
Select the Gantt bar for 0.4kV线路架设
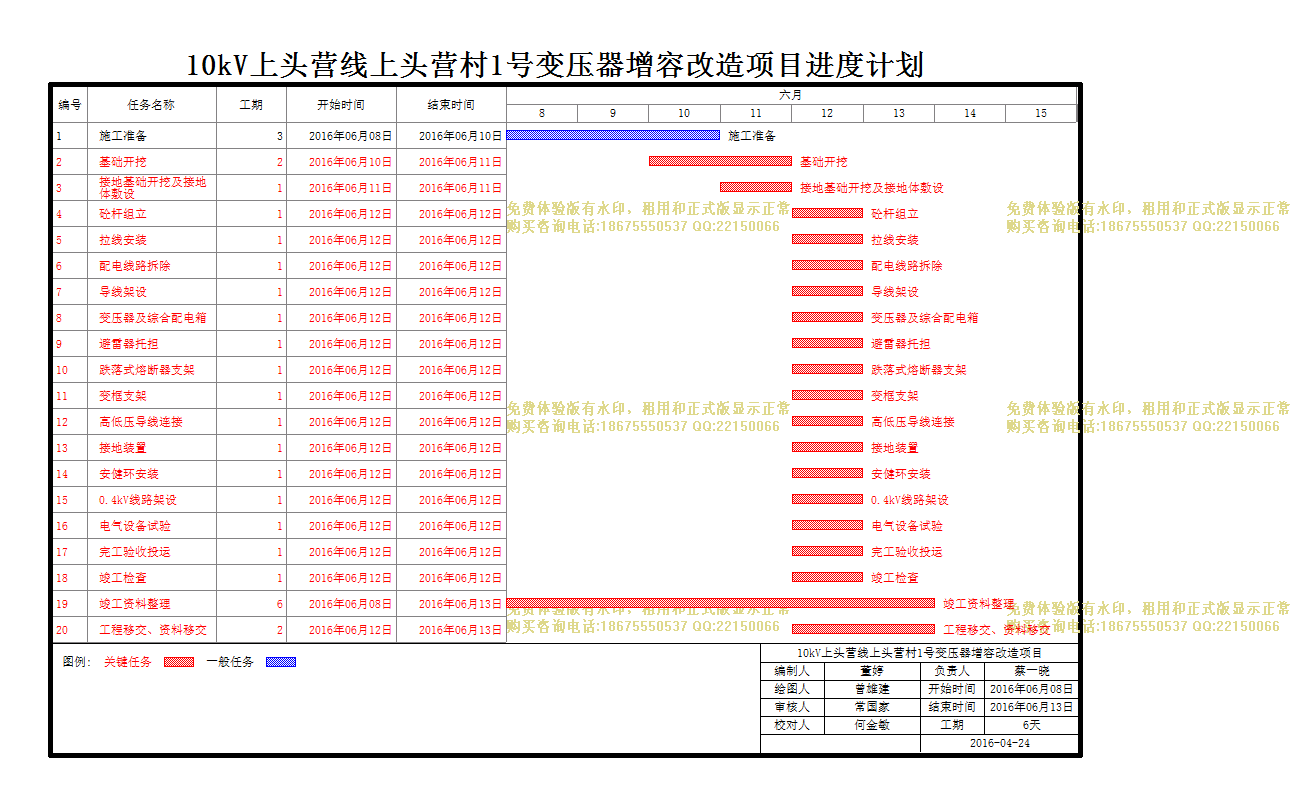tap(827, 499)
